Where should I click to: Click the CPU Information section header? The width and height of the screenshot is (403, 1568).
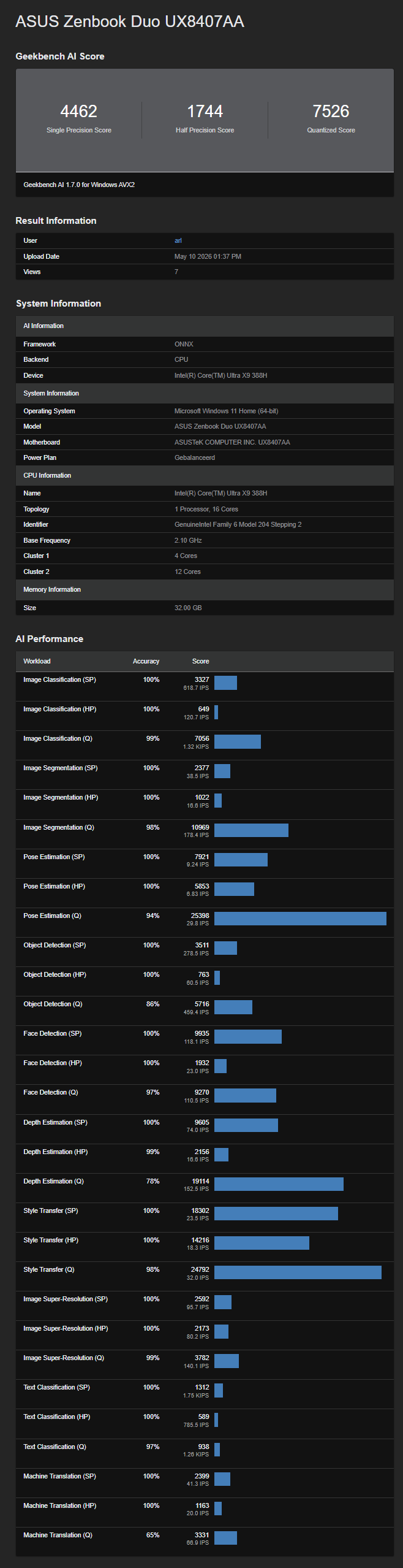coord(205,475)
